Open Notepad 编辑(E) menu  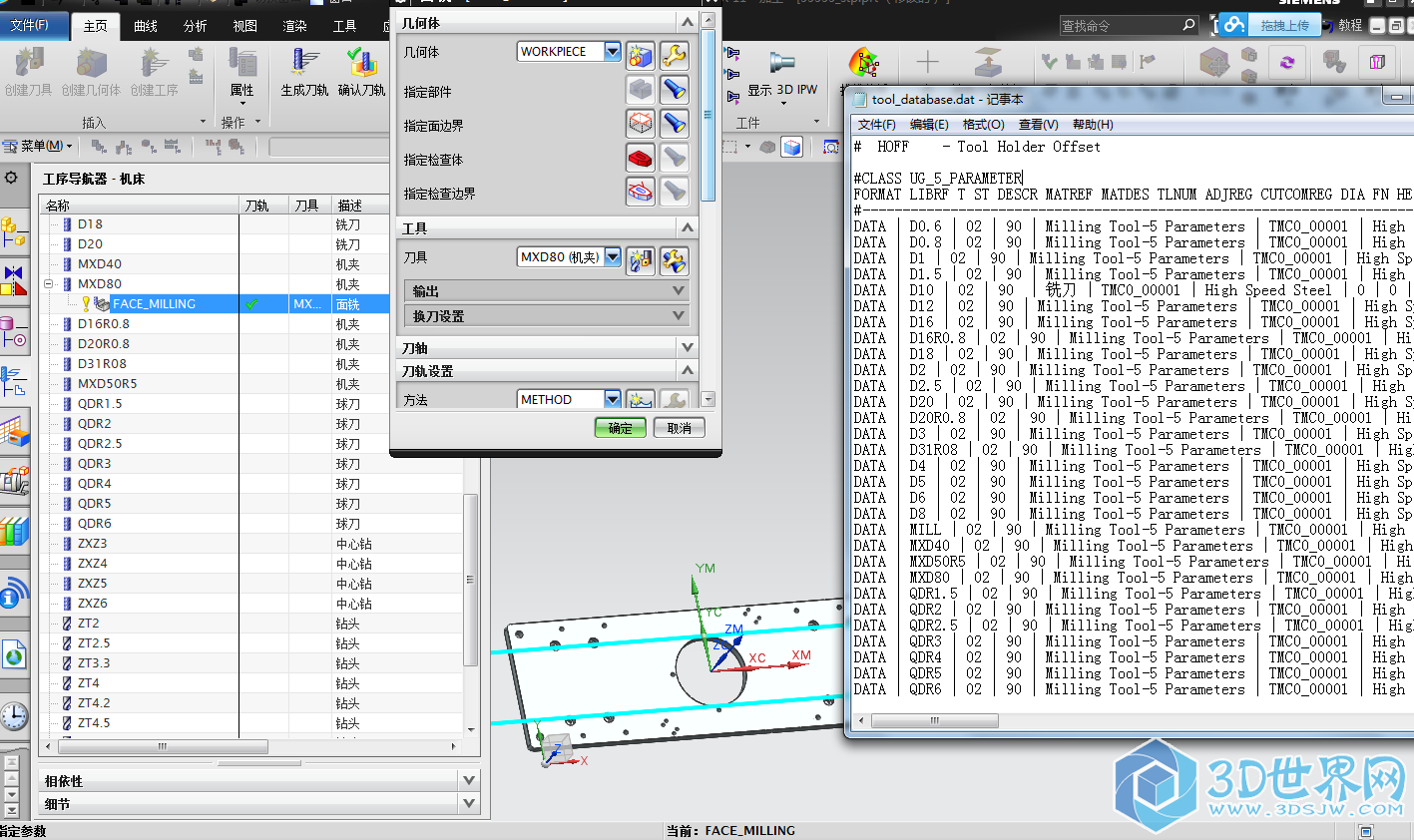929,125
